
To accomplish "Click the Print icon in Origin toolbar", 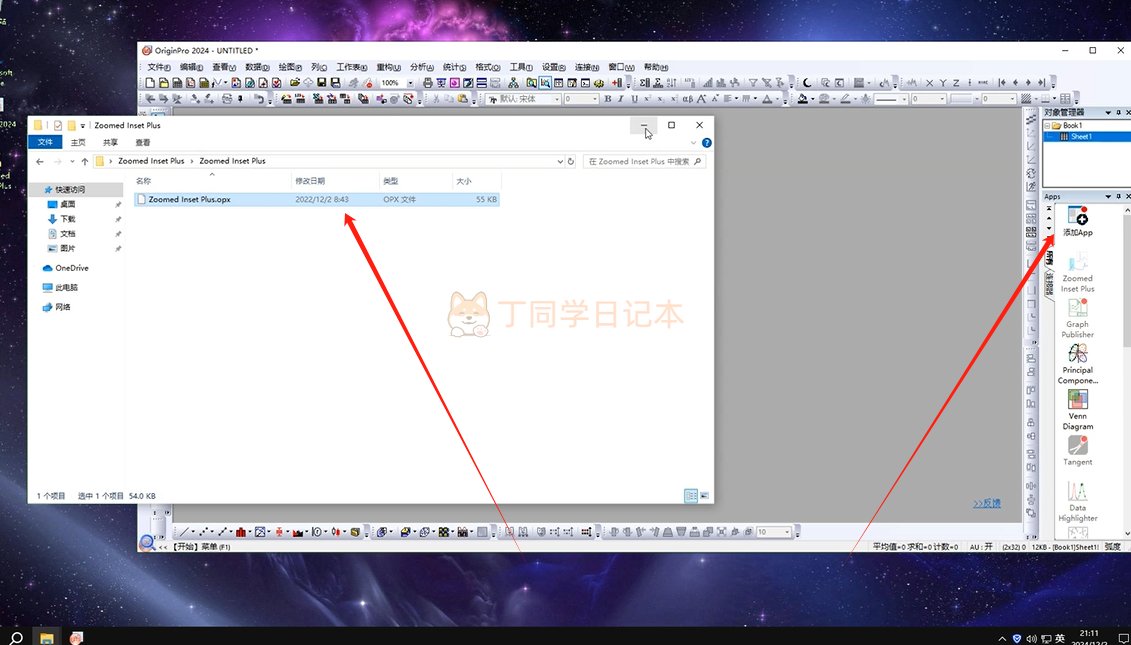I will click(428, 83).
